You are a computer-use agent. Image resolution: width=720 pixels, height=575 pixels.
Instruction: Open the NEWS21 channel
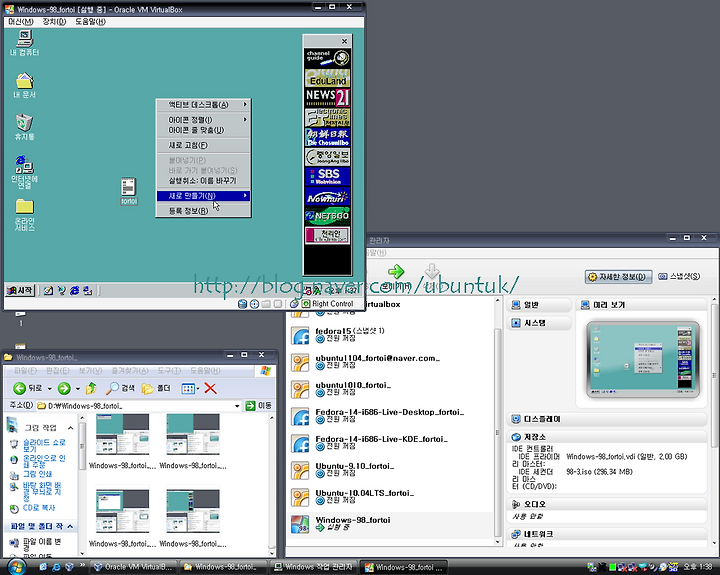pos(327,97)
